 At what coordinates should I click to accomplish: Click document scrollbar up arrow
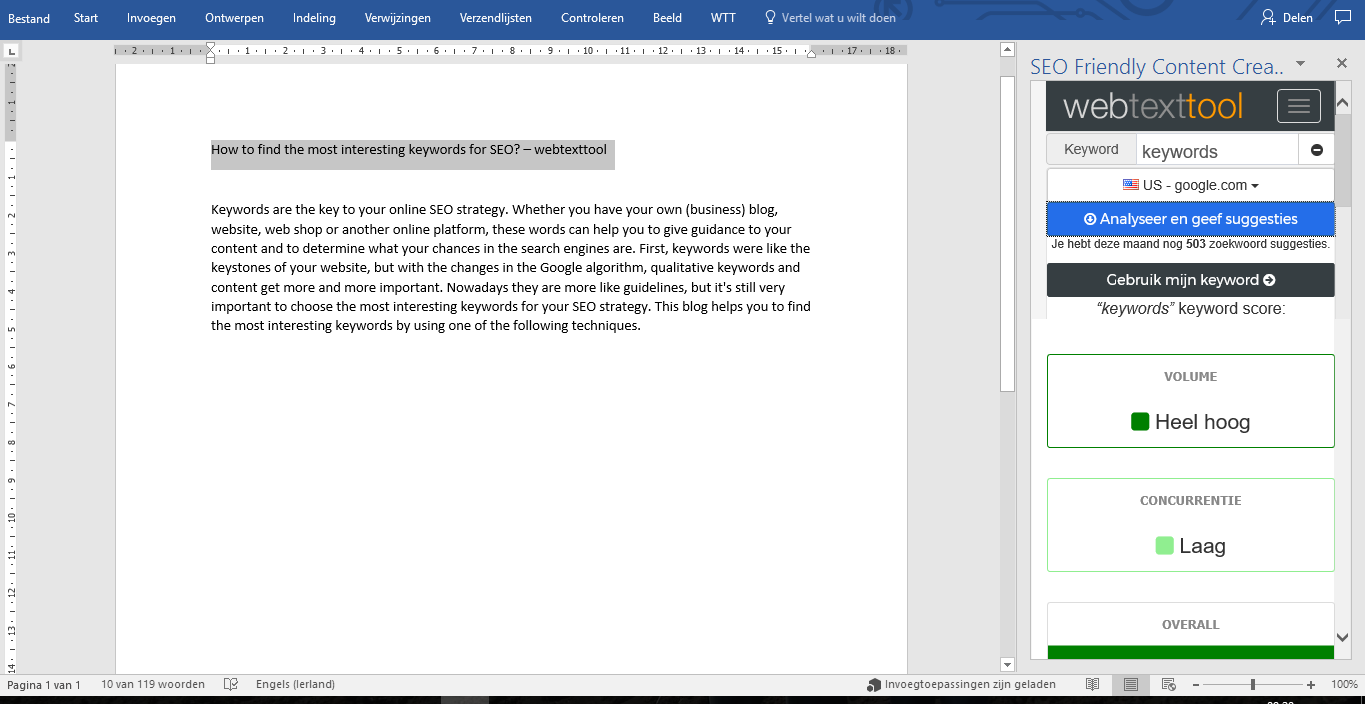point(1008,50)
